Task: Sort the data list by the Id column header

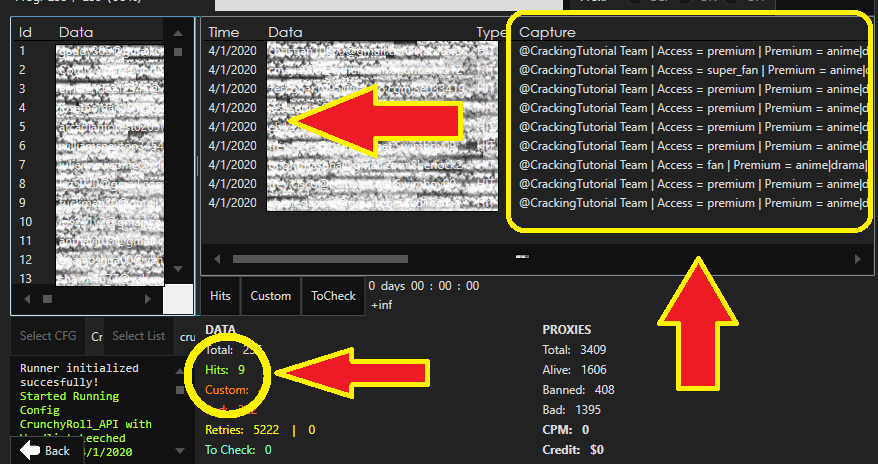Action: tap(25, 32)
